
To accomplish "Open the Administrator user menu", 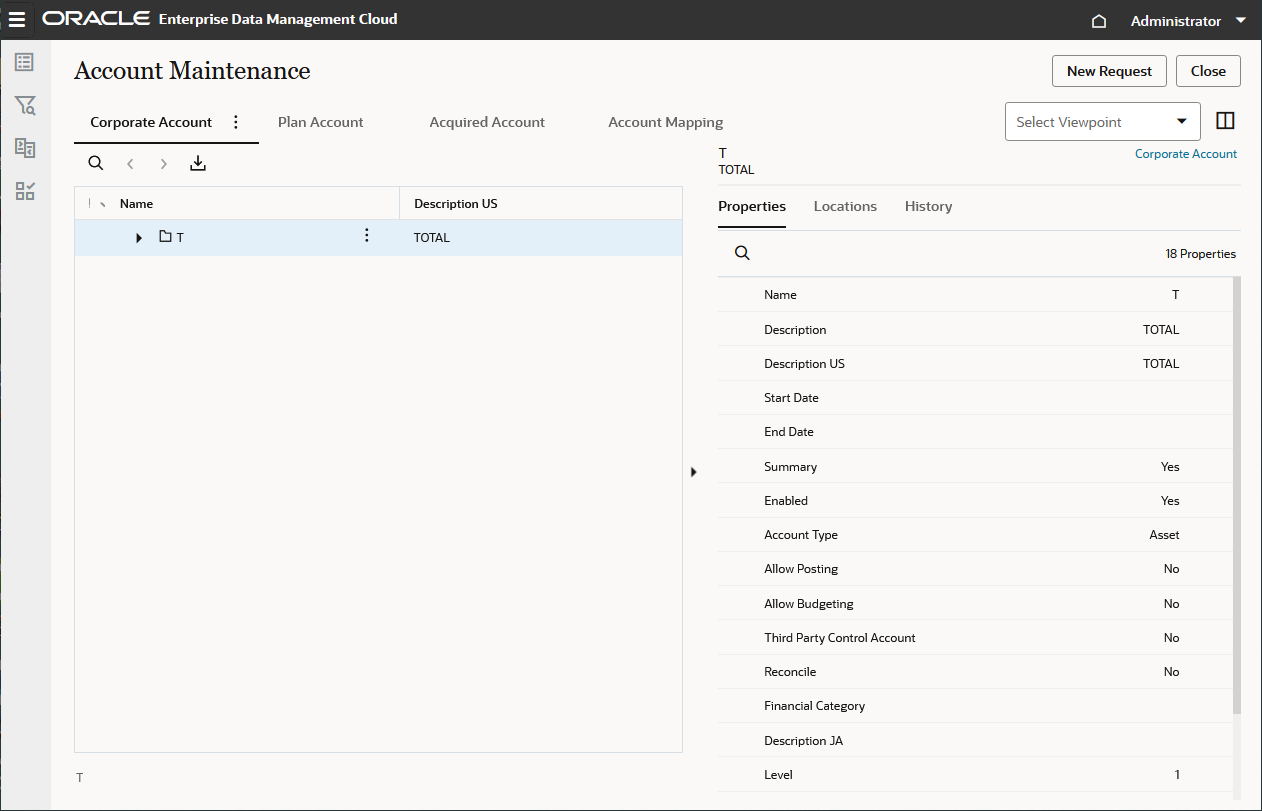I will coord(1187,21).
